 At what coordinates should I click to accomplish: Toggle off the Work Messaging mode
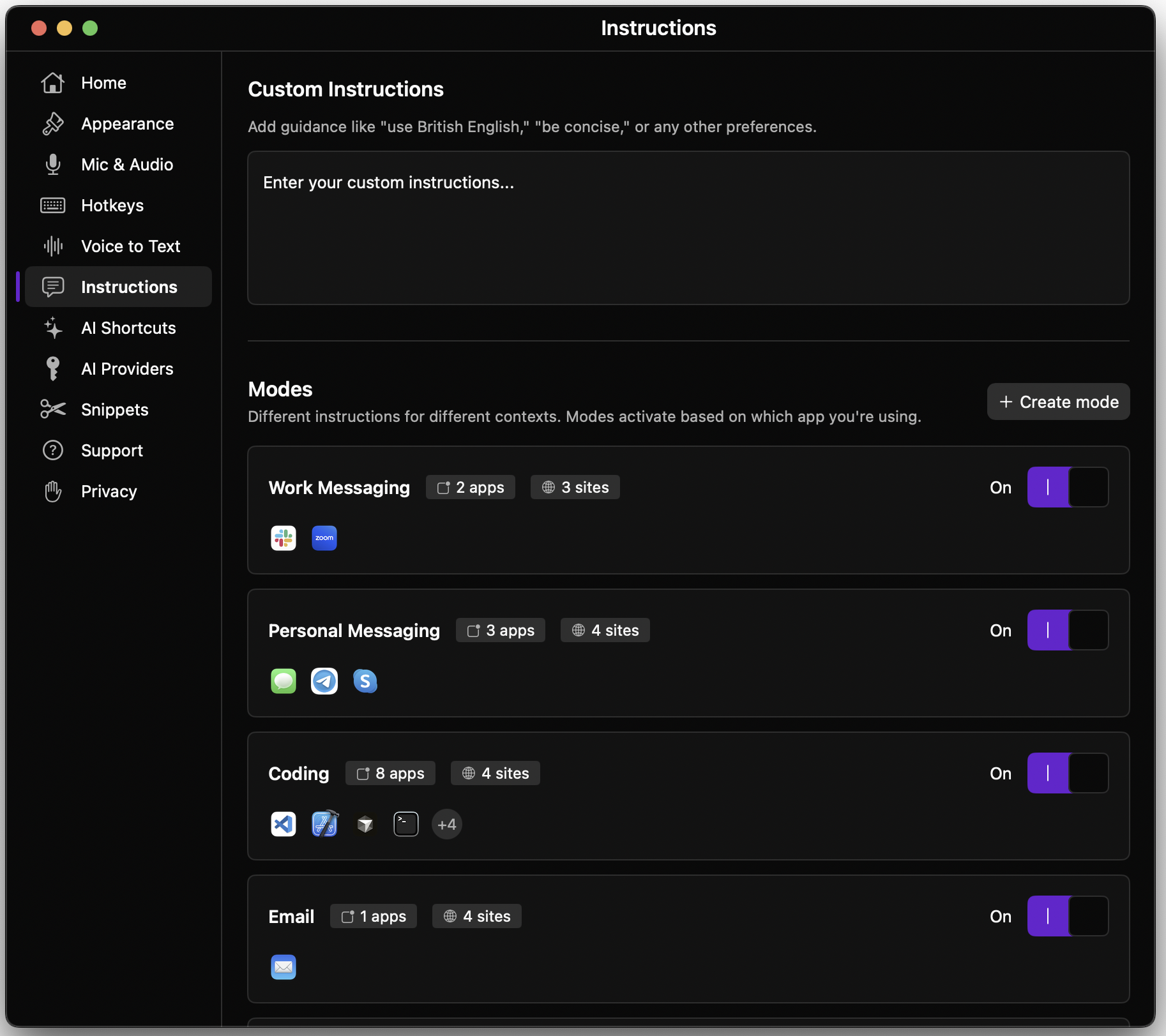1067,487
